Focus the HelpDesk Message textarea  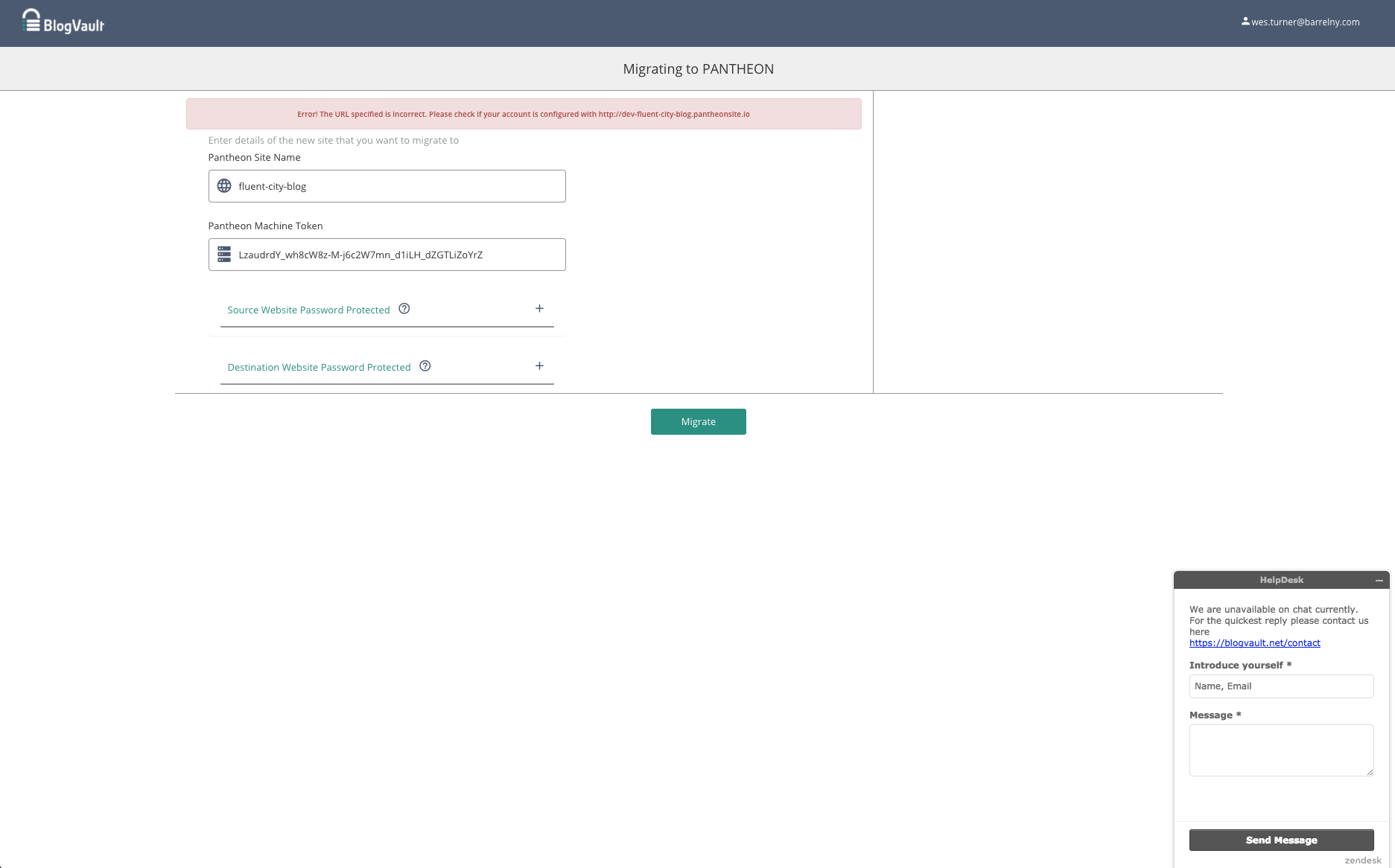click(x=1282, y=750)
